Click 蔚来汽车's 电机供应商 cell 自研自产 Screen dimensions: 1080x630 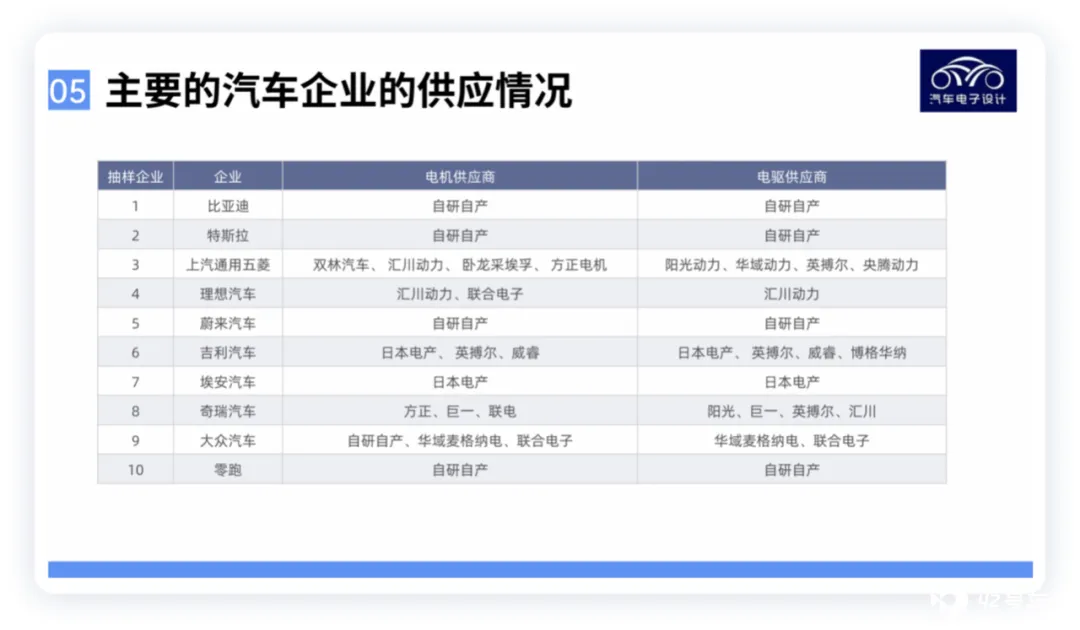460,323
